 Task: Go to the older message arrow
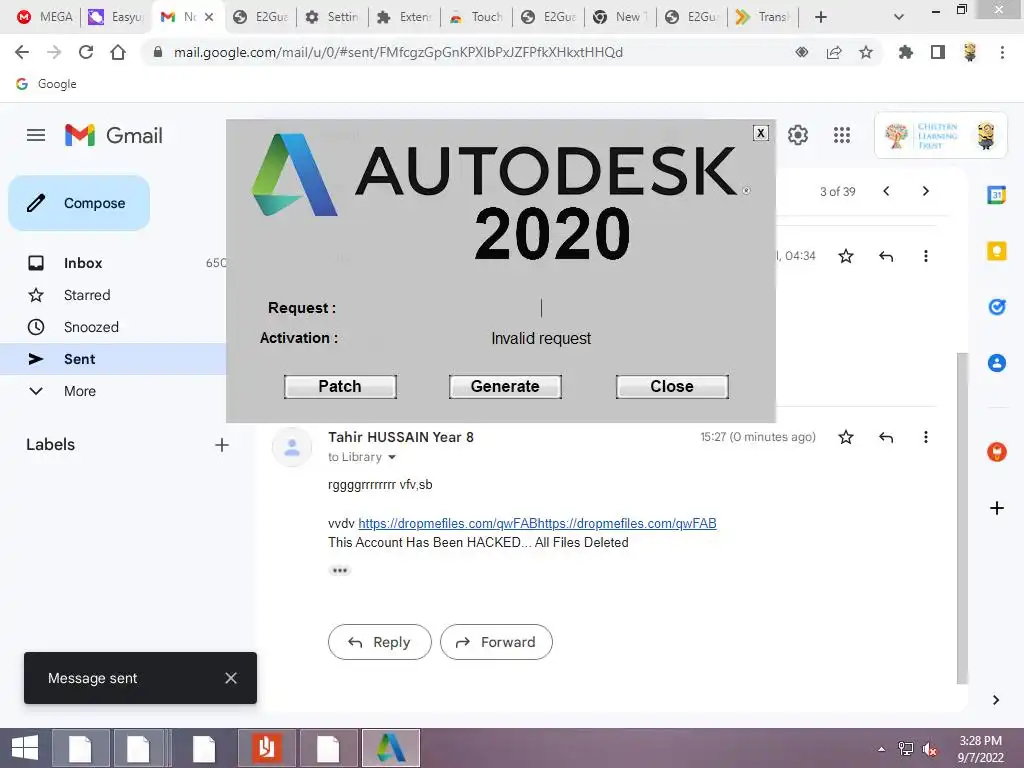[925, 191]
